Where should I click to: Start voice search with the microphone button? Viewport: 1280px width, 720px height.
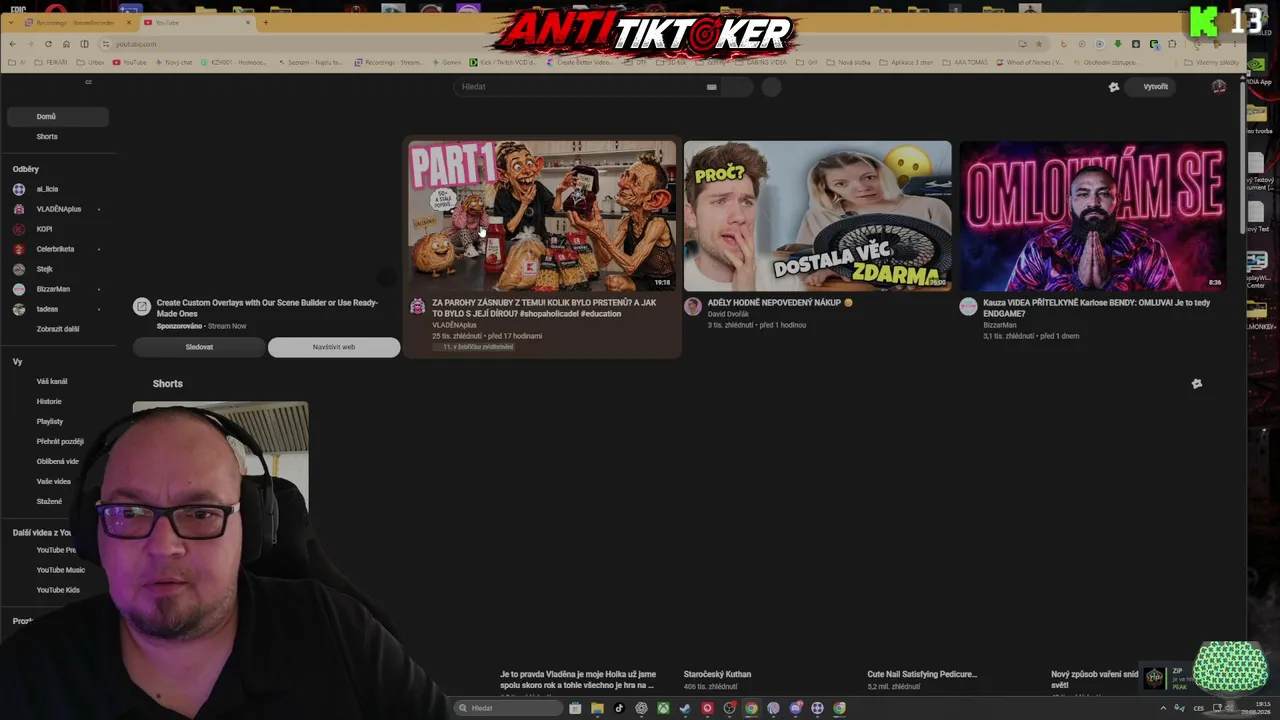tap(771, 87)
